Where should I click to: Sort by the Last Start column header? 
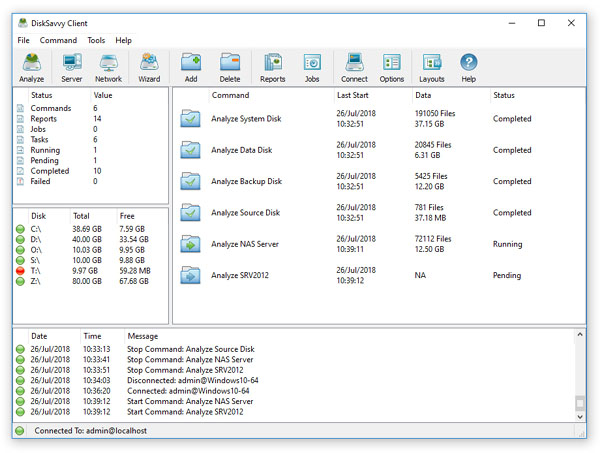coord(352,96)
